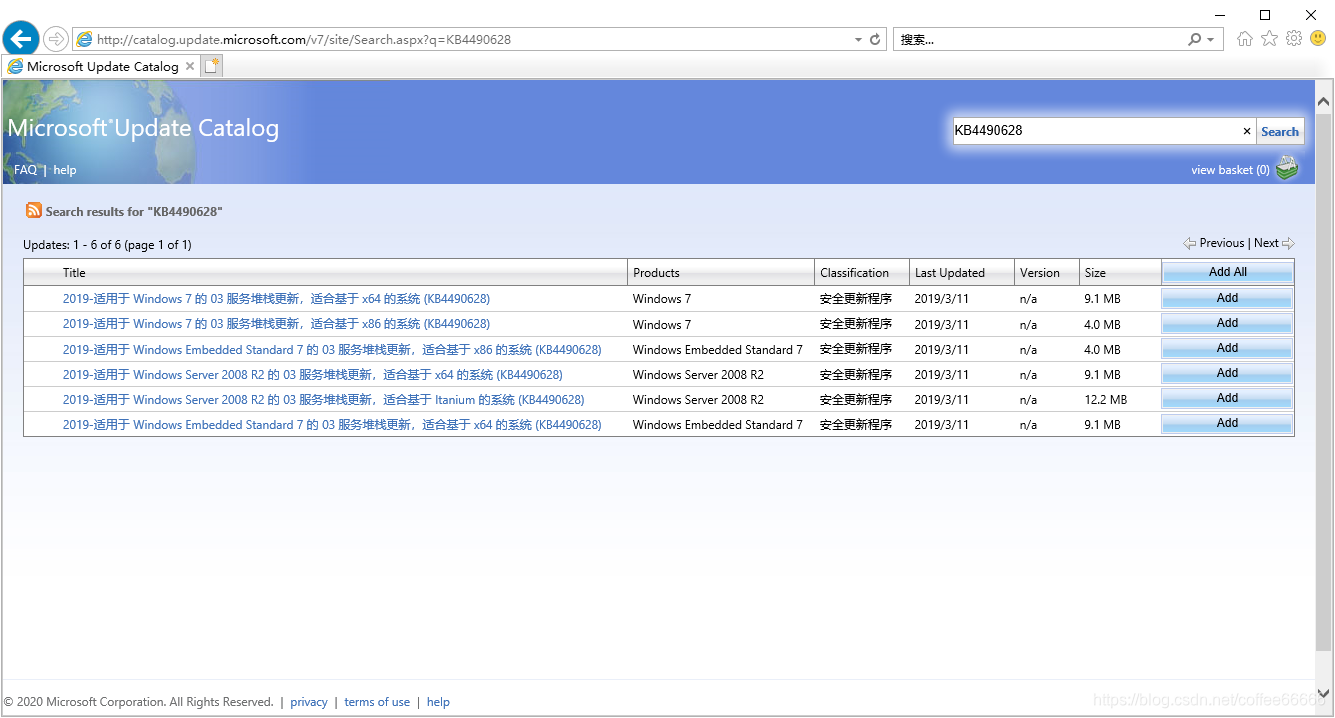Click the RSS feed icon for search results
1335x718 pixels.
34,210
